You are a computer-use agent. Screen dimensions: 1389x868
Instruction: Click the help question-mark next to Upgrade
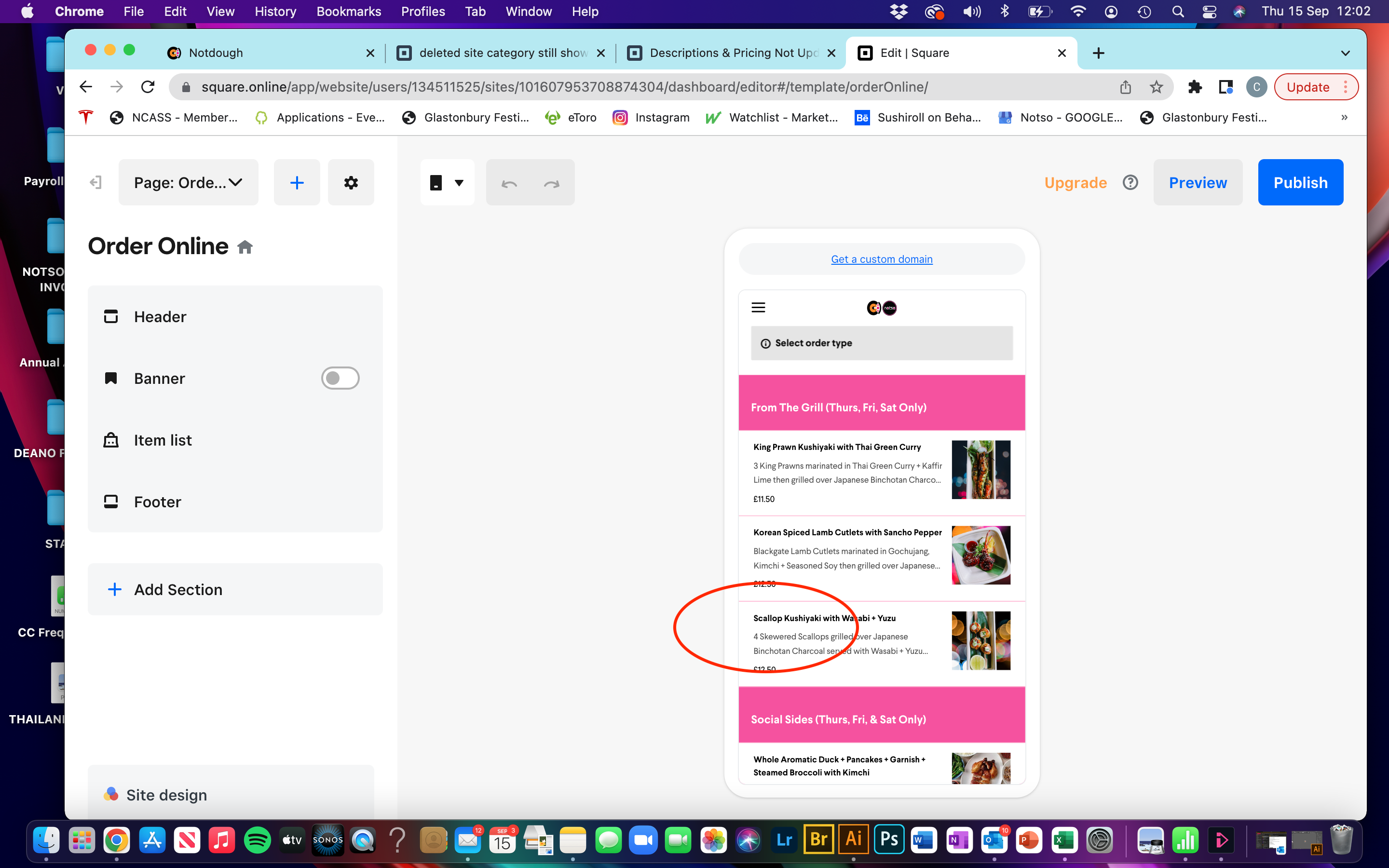pos(1130,182)
